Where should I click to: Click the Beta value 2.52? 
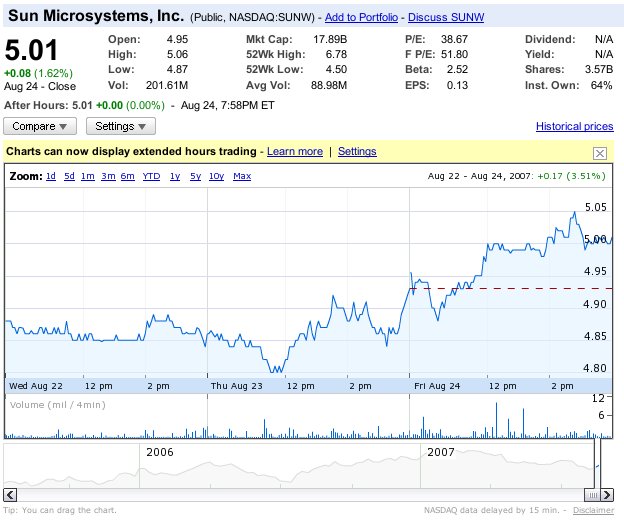(457, 69)
